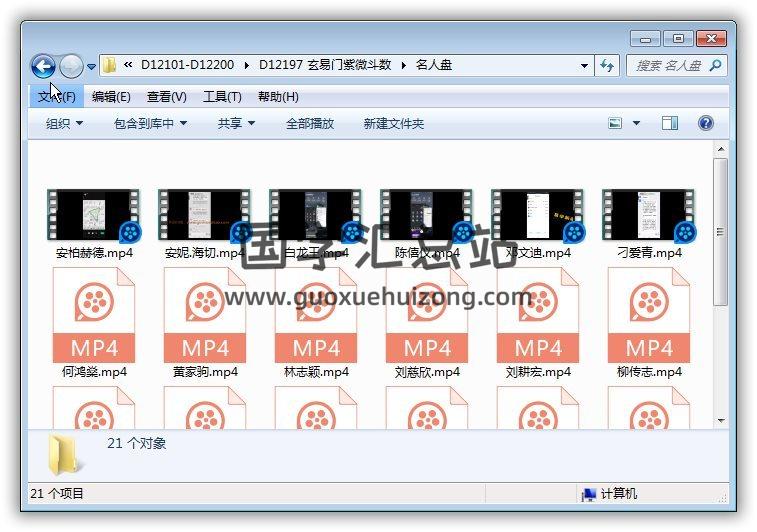Click the 柳传志.mp4 file name
757x532 pixels.
[x=649, y=372]
